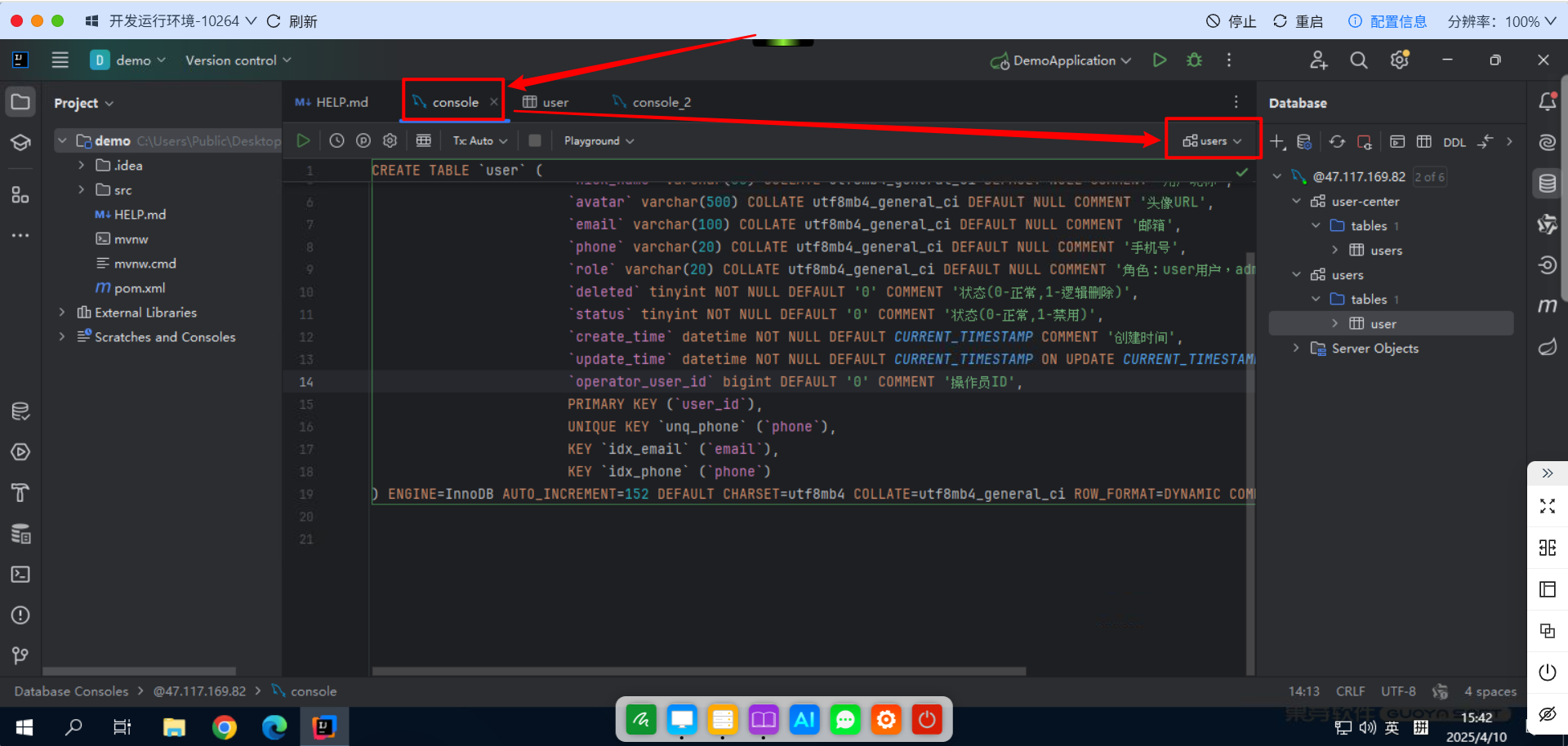Open the Playground resolve mode dropdown

pos(599,140)
